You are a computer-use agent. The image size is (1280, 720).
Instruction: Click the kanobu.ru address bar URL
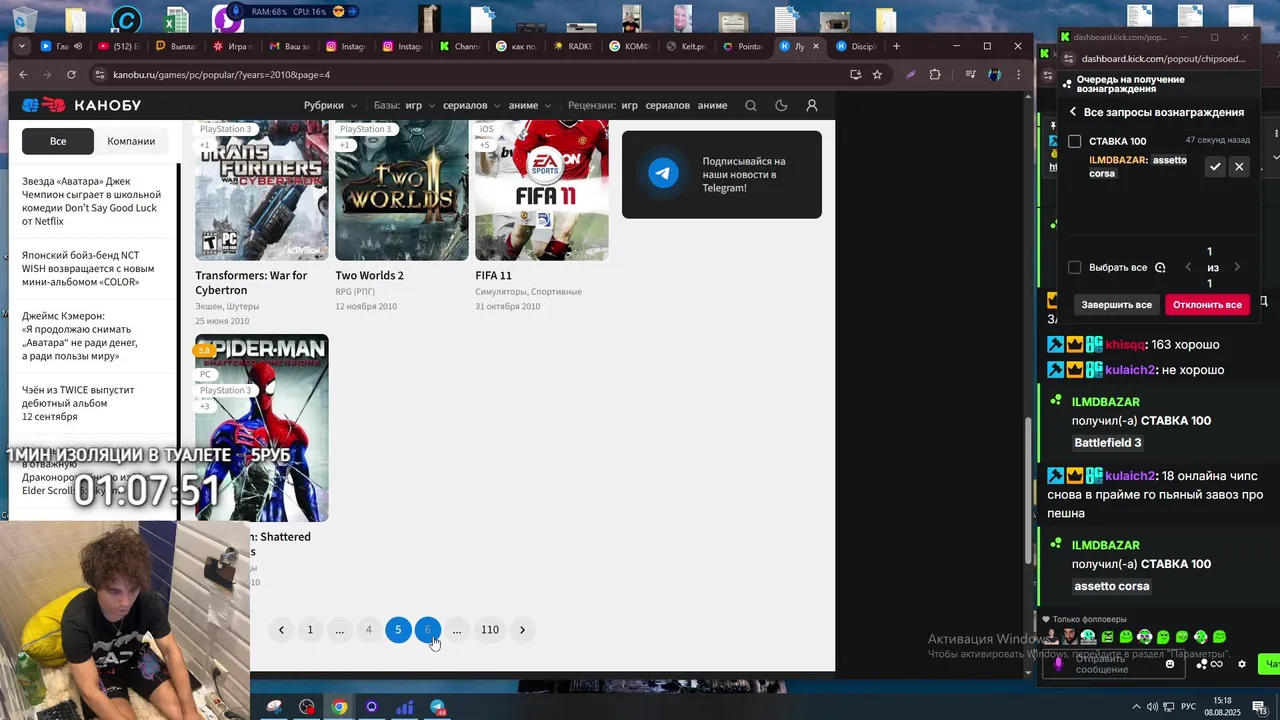click(221, 74)
